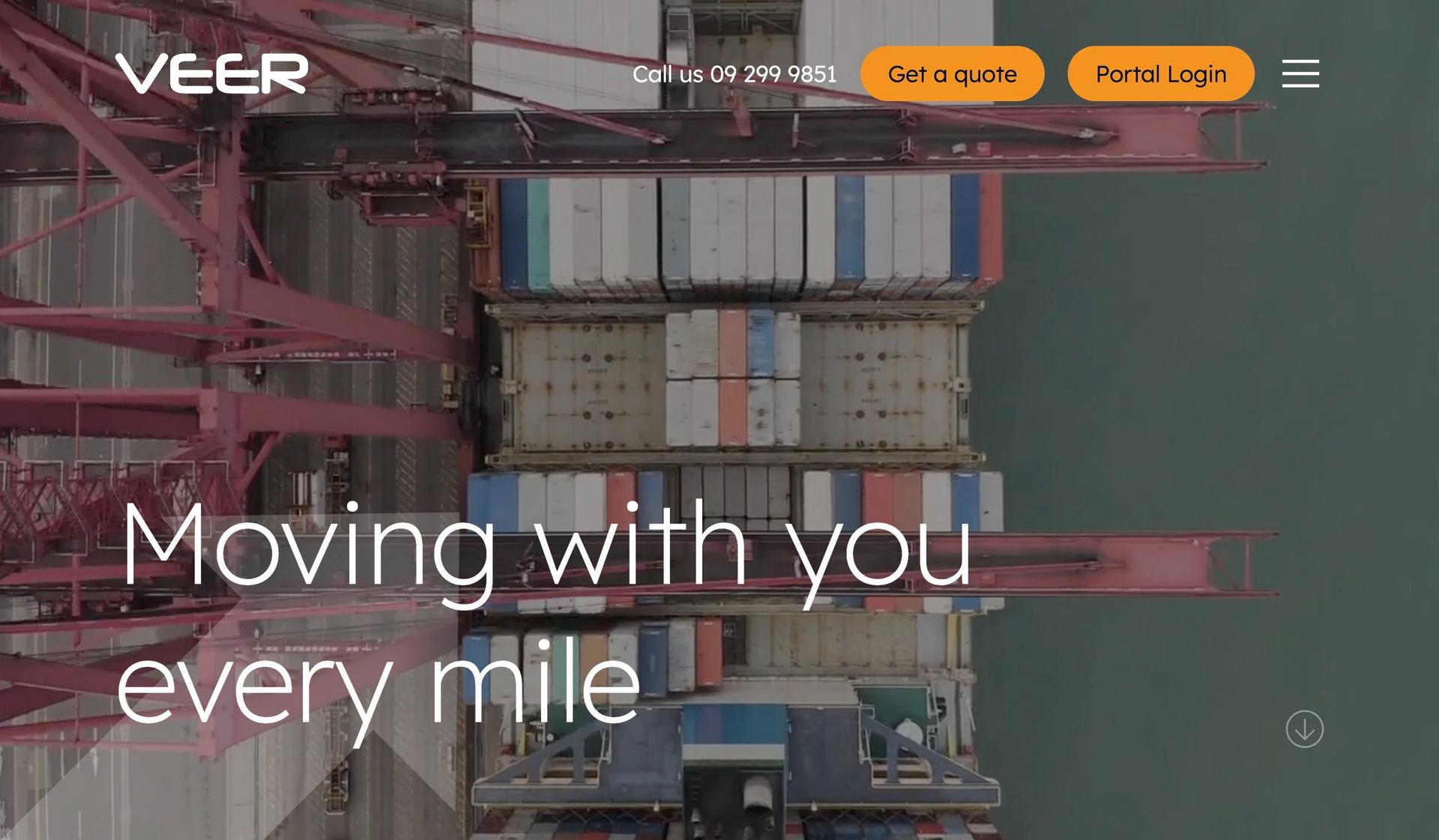Image resolution: width=1439 pixels, height=840 pixels.
Task: Click the word 'quote' on orange button
Action: (985, 76)
